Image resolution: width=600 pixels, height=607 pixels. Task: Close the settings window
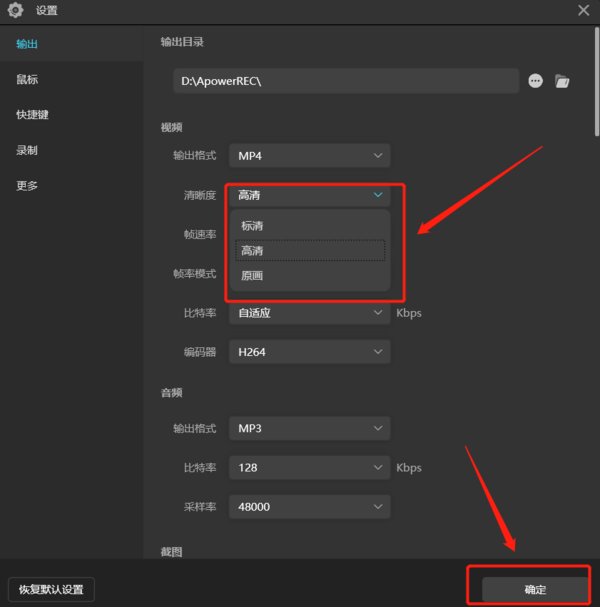point(583,11)
